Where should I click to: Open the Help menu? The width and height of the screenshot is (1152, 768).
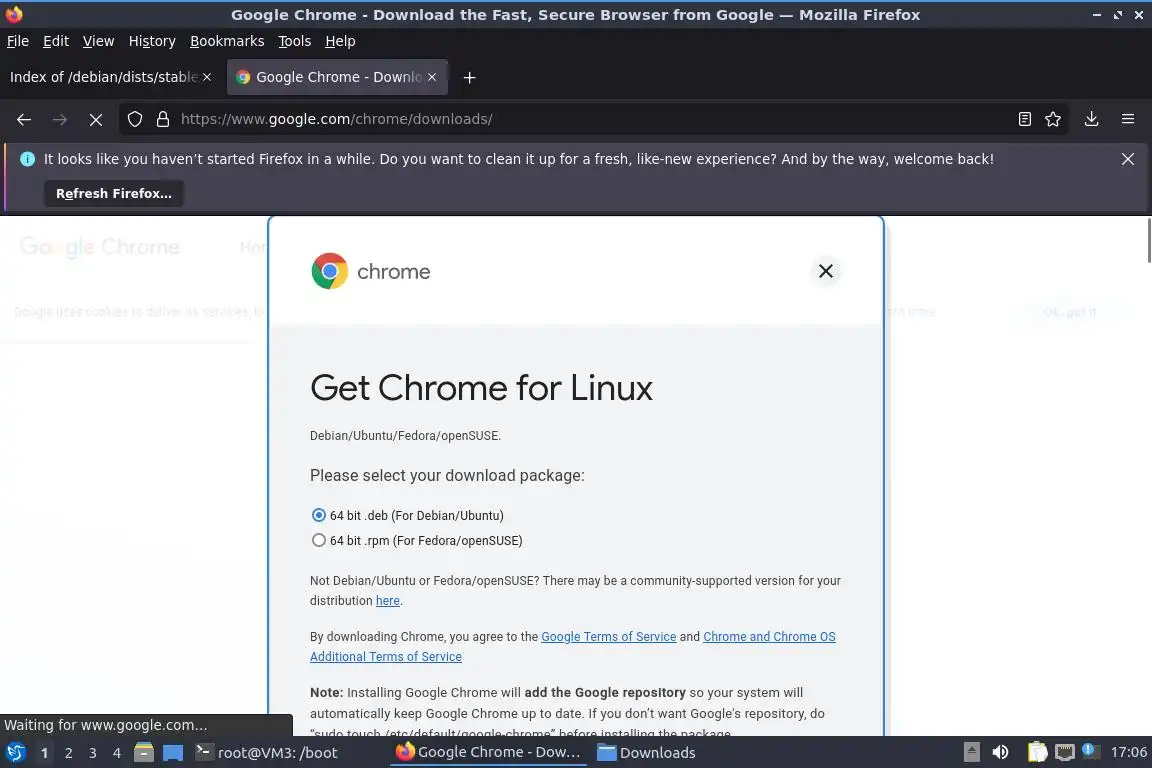(x=340, y=41)
